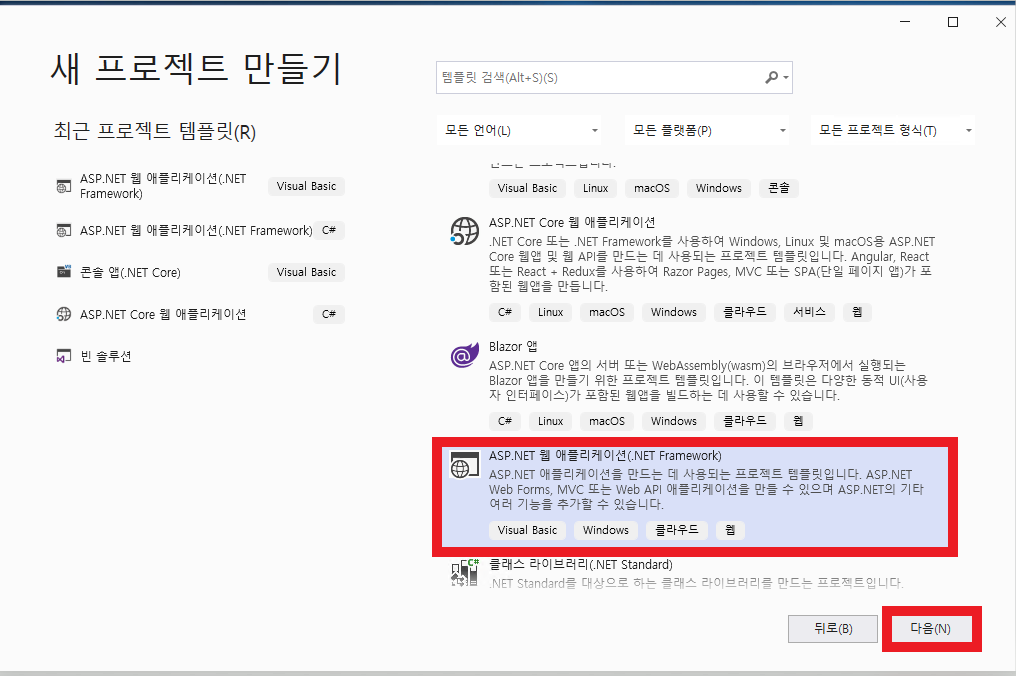The image size is (1016, 676).
Task: Click the ASP.NET web application (.NET Framework) template icon
Action: click(x=464, y=465)
